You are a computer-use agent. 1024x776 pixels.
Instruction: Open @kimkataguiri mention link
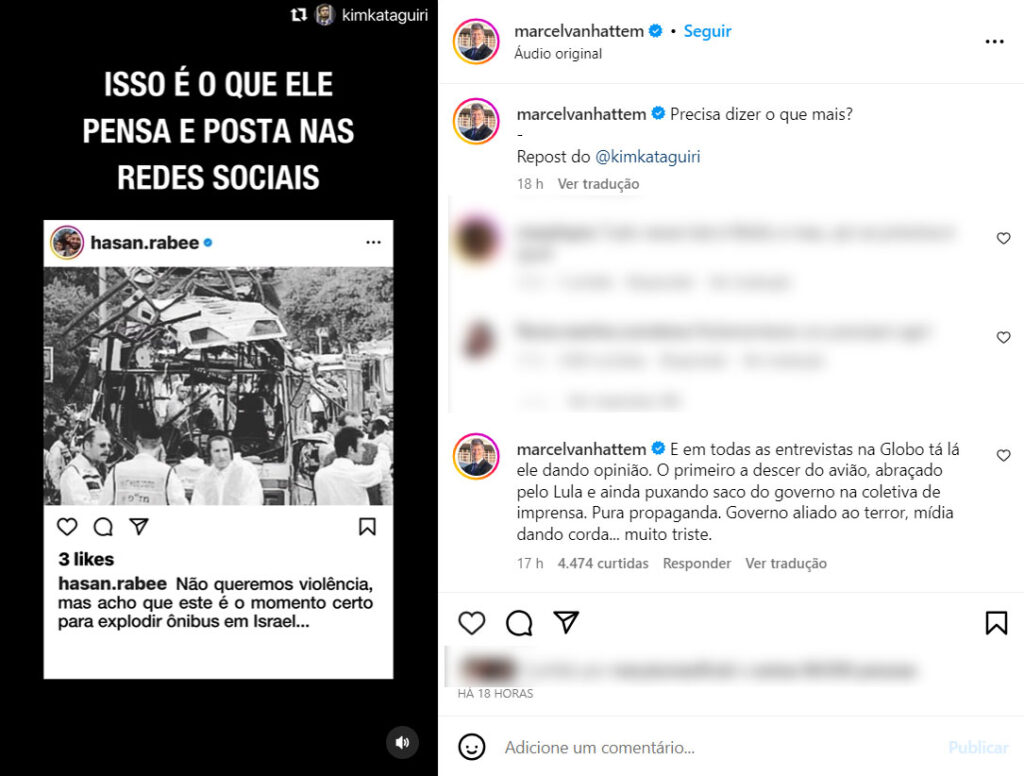(648, 157)
